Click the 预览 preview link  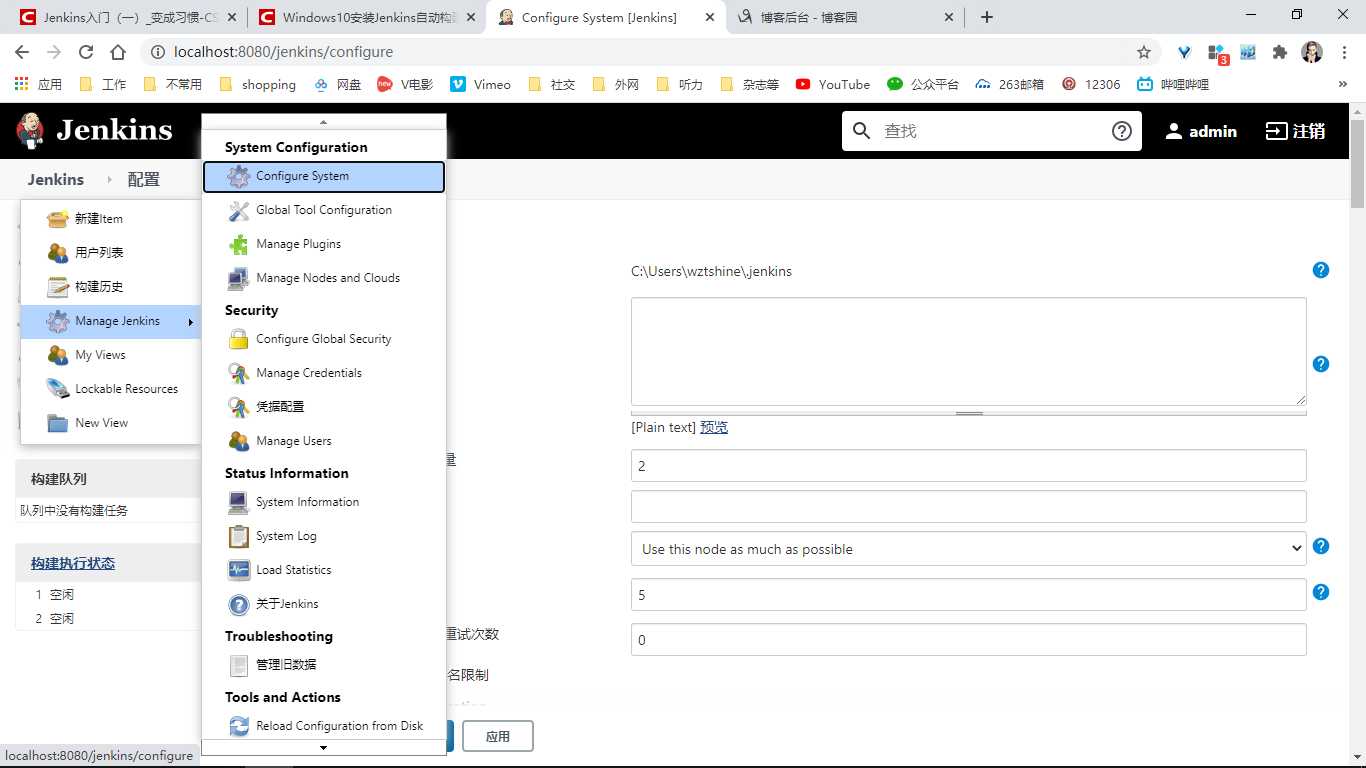[x=714, y=427]
